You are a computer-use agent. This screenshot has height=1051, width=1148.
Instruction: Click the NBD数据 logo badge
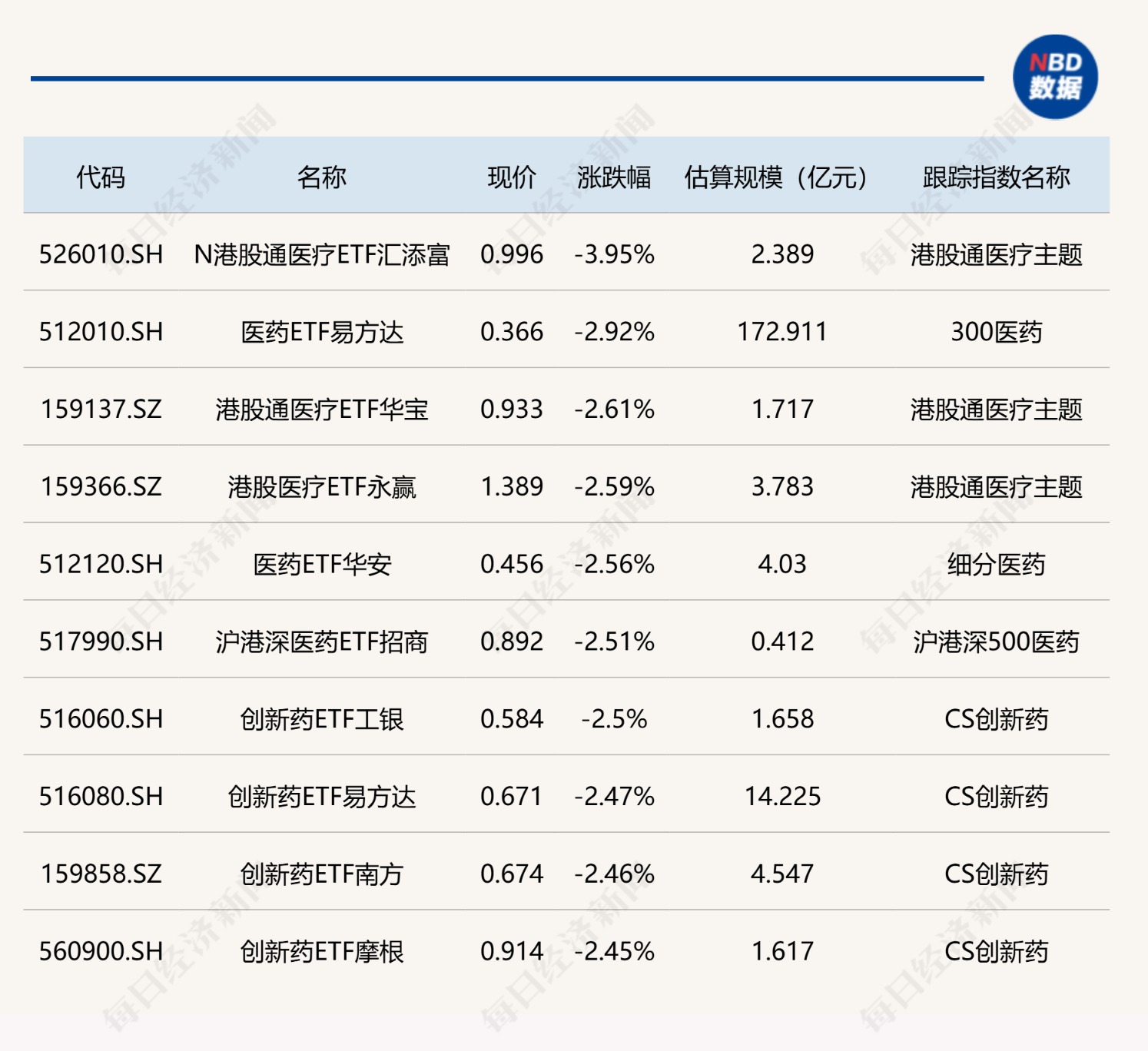click(x=1055, y=77)
